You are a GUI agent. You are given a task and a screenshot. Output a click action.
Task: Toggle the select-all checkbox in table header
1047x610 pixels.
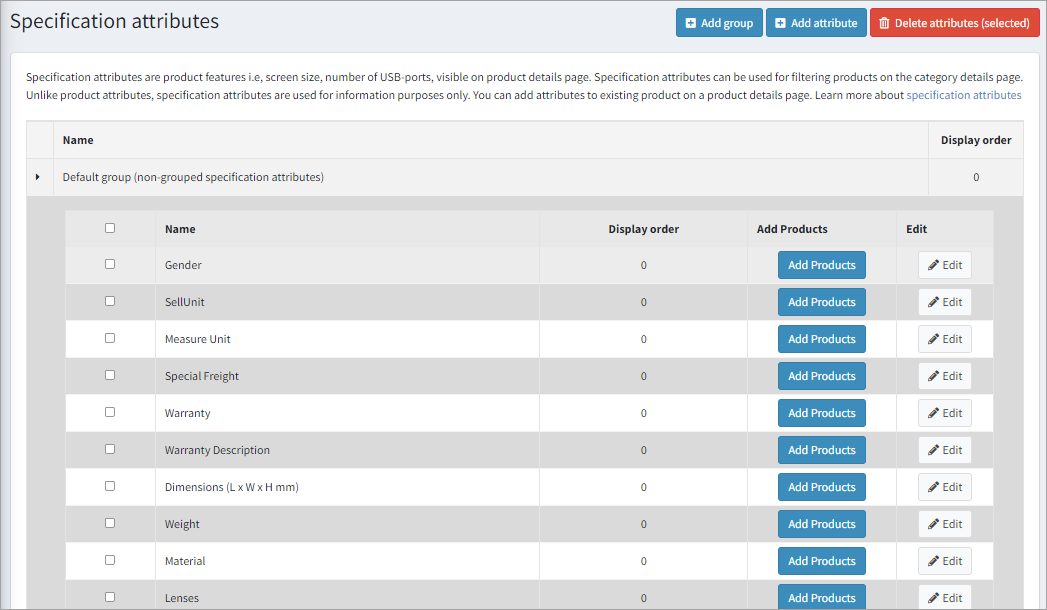[110, 228]
